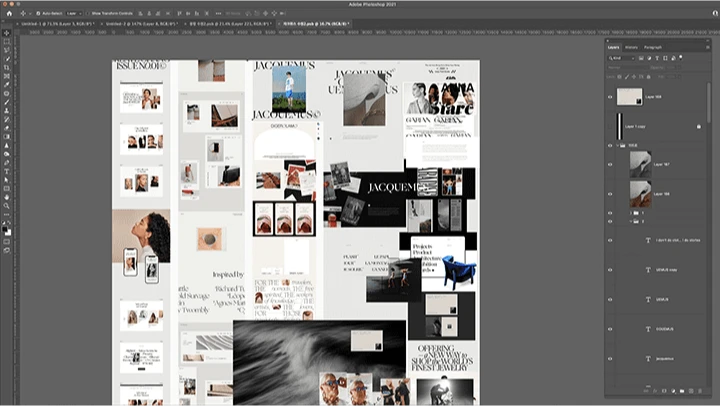
Task: Expand group folder '1' arrow
Action: click(x=630, y=213)
